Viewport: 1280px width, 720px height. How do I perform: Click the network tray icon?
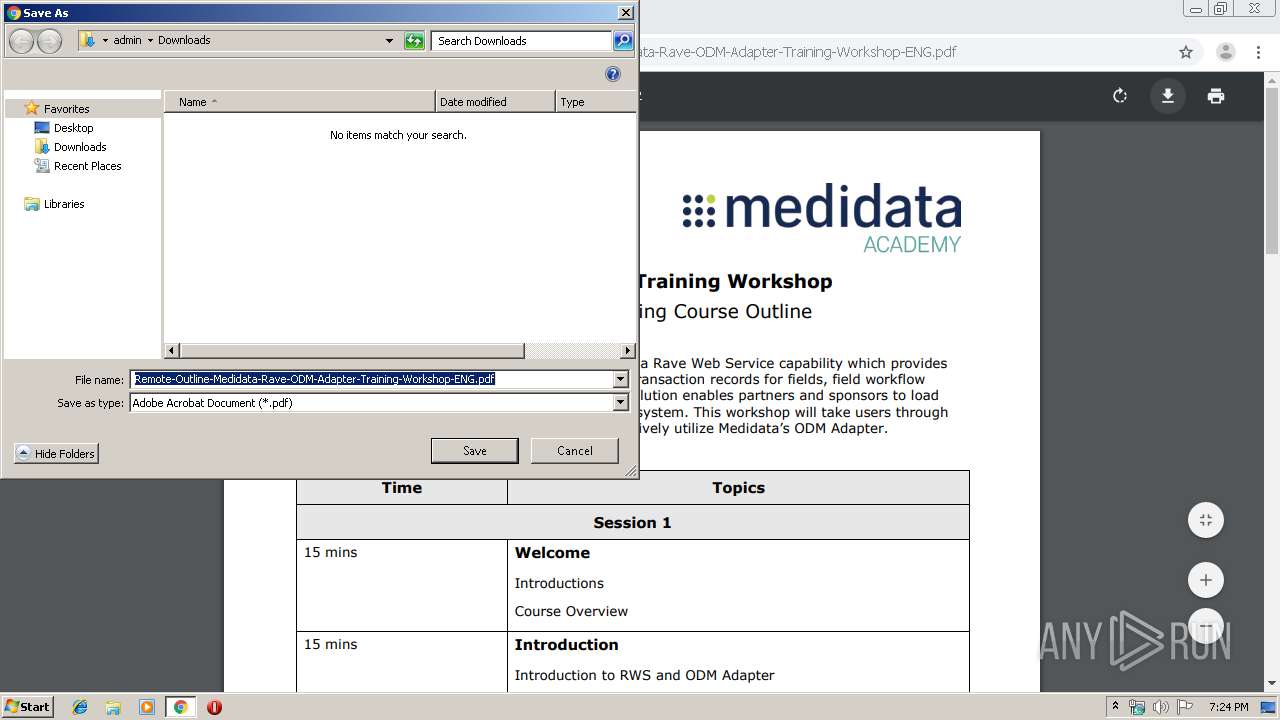point(1137,707)
